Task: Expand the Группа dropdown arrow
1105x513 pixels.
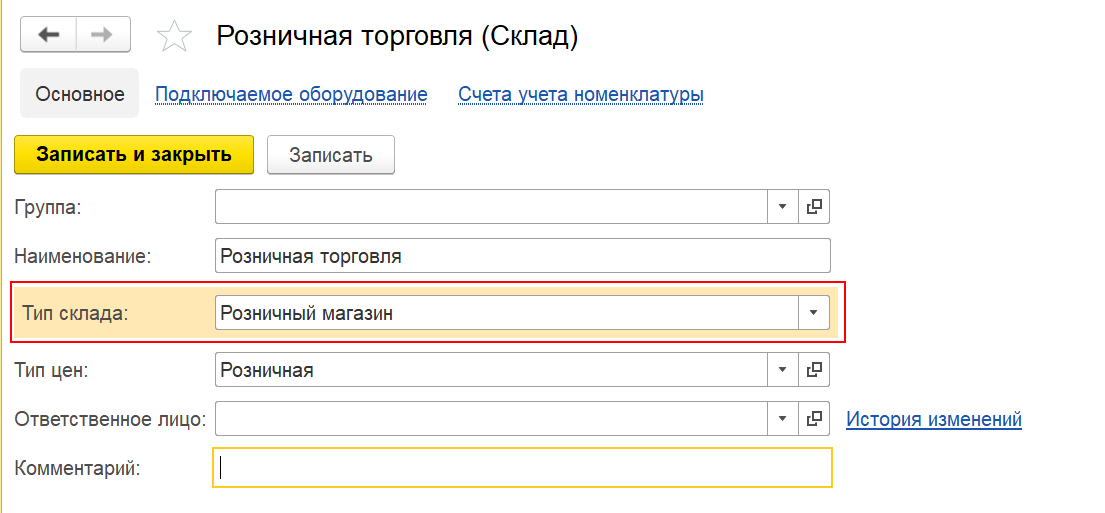Action: tap(782, 207)
